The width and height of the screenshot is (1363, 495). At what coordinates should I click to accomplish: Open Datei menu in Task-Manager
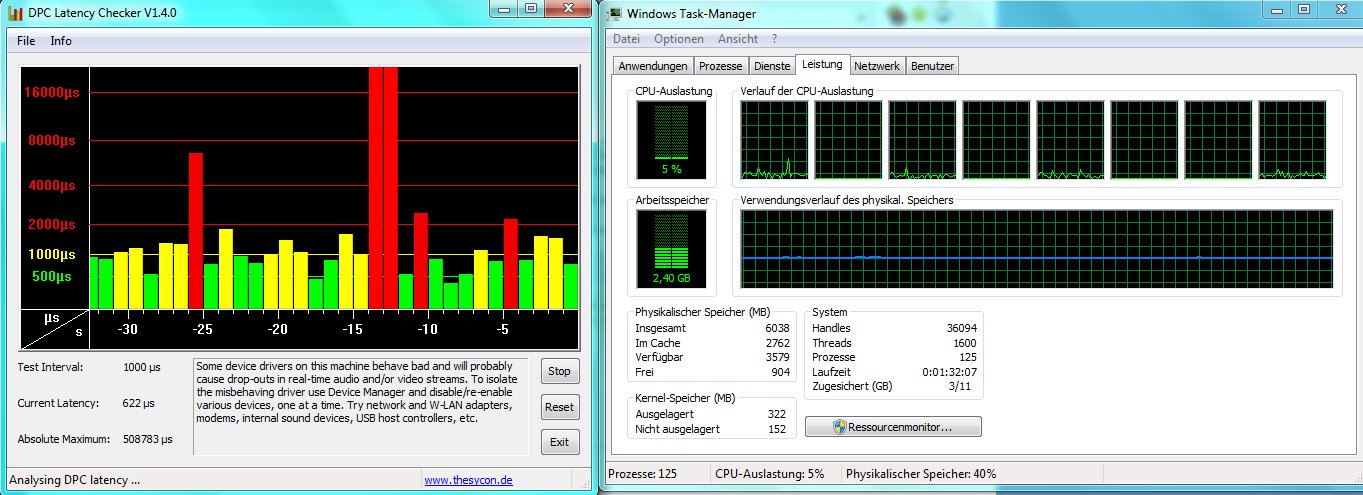[x=626, y=39]
